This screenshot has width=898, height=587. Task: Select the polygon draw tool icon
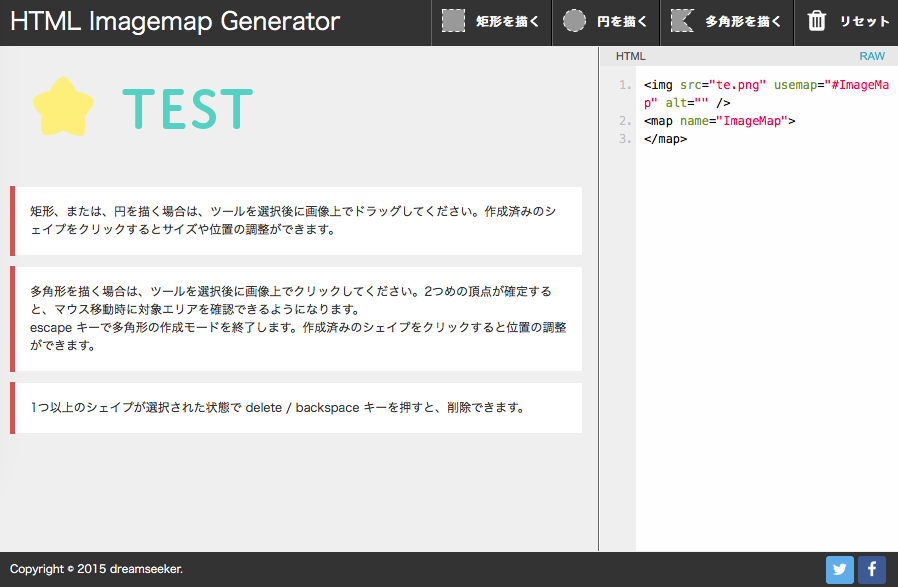(x=682, y=21)
